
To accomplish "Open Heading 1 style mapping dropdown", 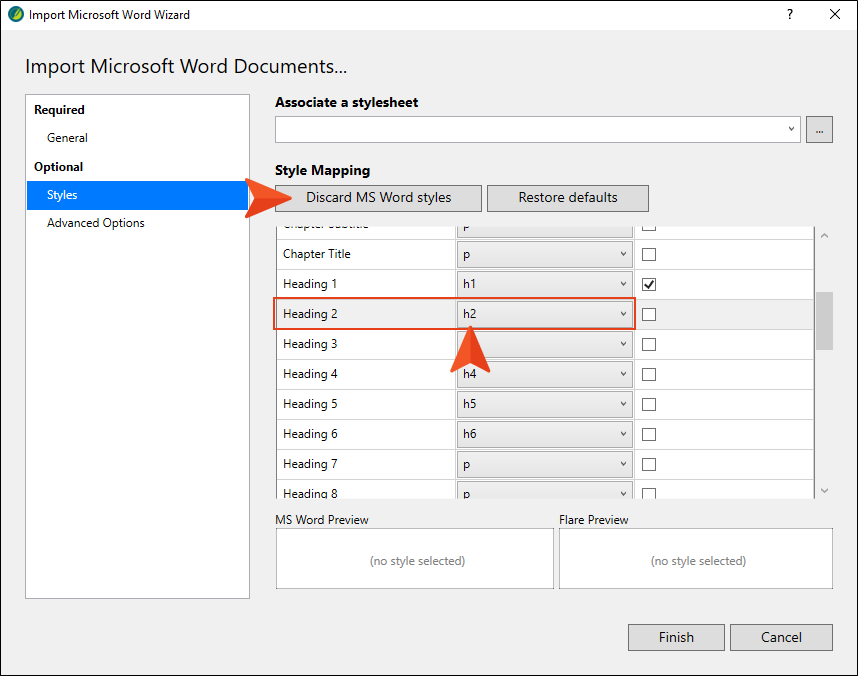I will [x=544, y=284].
